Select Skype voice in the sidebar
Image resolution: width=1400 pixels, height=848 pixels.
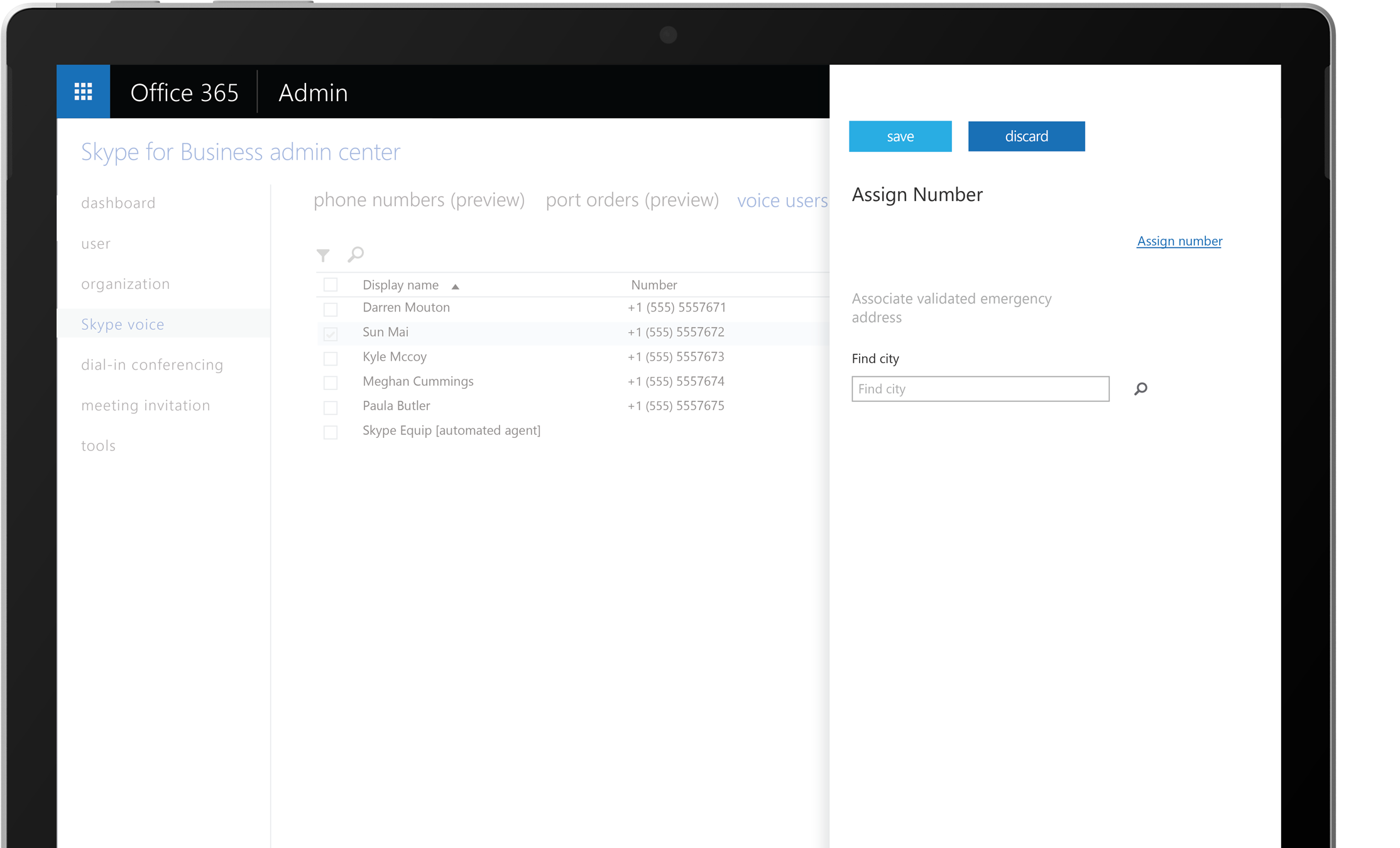(123, 324)
